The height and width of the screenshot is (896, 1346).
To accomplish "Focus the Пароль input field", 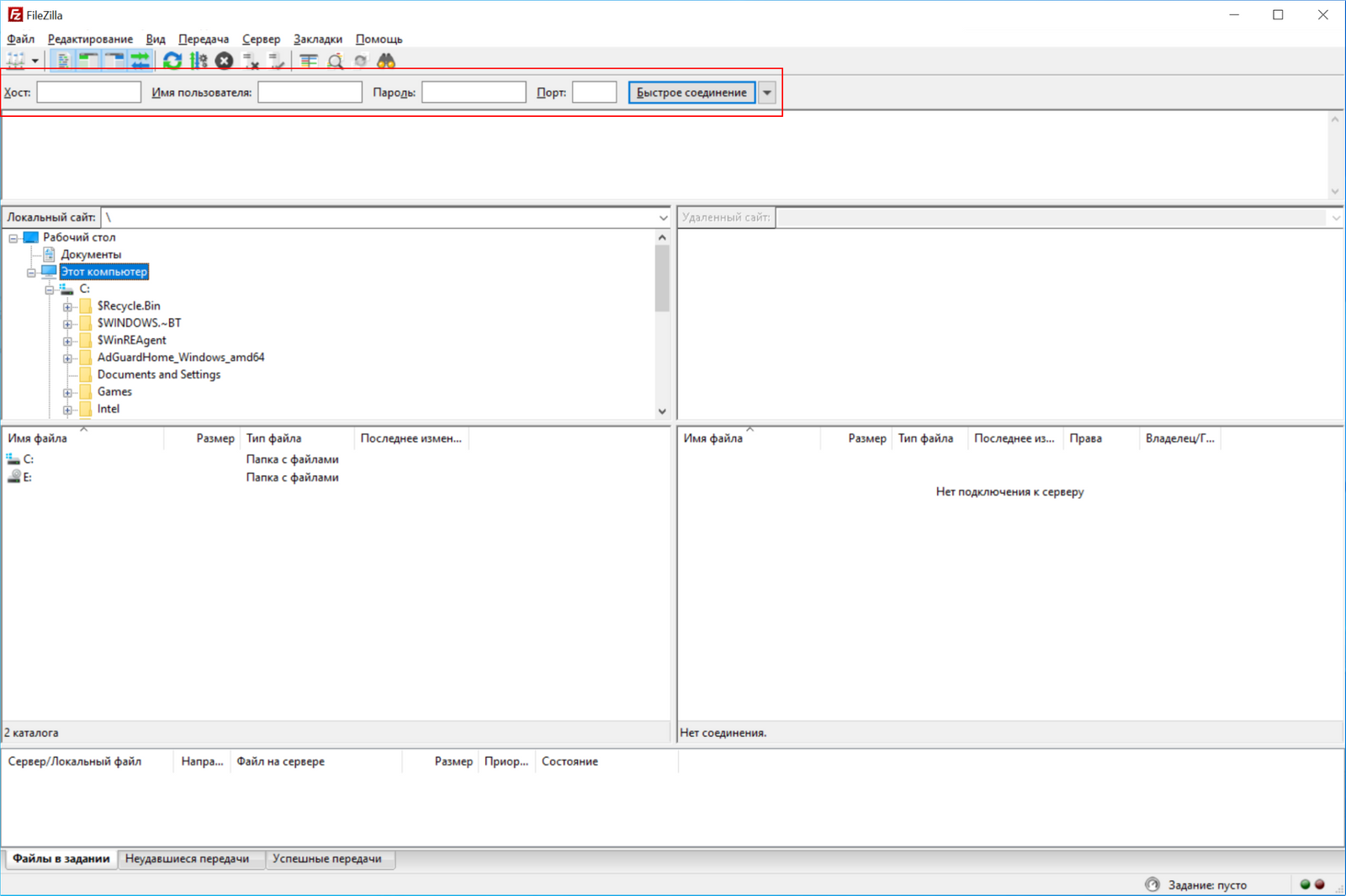I will click(x=474, y=93).
